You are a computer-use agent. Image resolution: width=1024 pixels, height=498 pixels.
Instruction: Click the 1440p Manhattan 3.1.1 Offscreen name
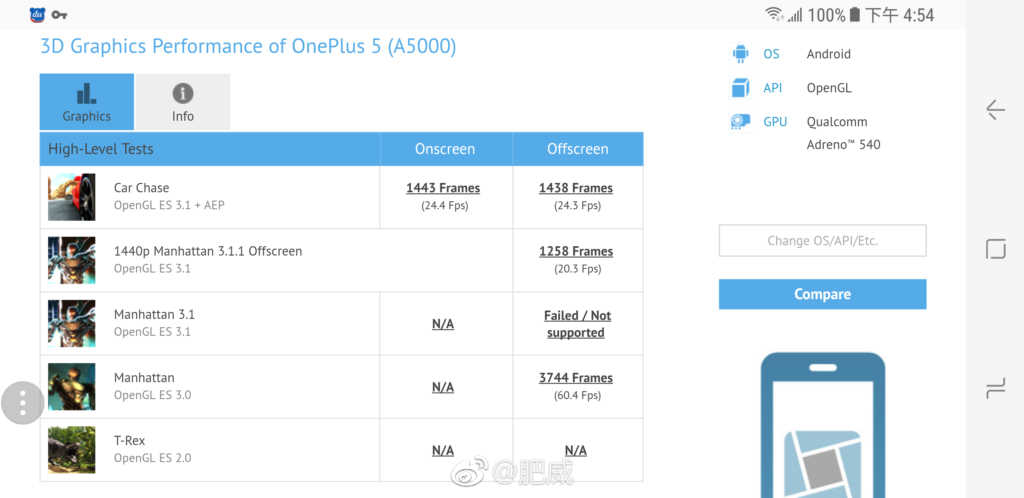[208, 251]
